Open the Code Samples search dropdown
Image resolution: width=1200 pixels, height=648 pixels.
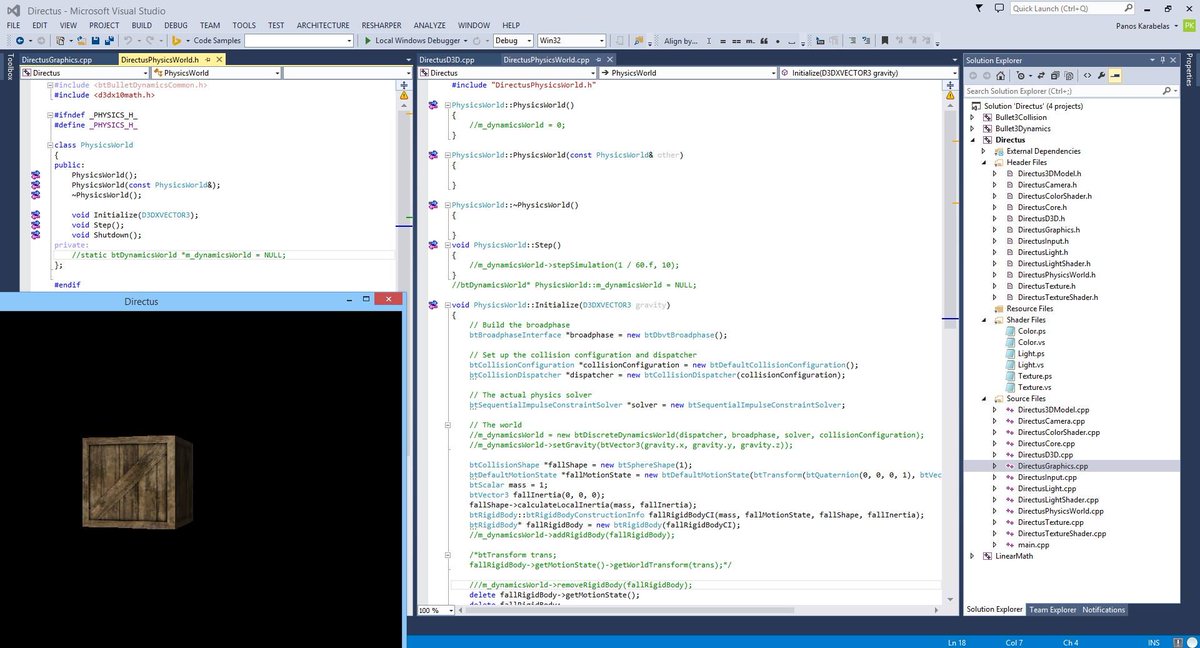[x=349, y=40]
